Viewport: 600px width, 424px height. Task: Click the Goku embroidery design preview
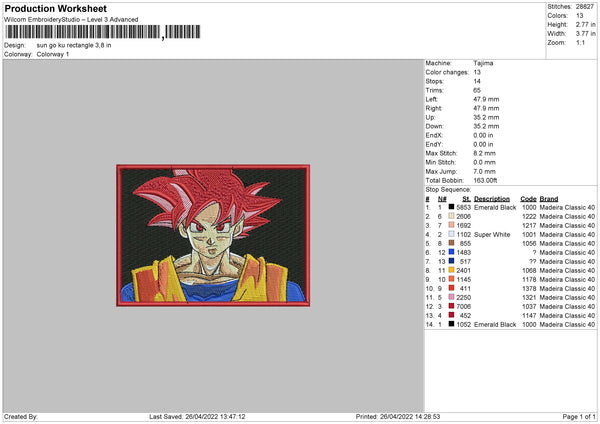coord(213,235)
